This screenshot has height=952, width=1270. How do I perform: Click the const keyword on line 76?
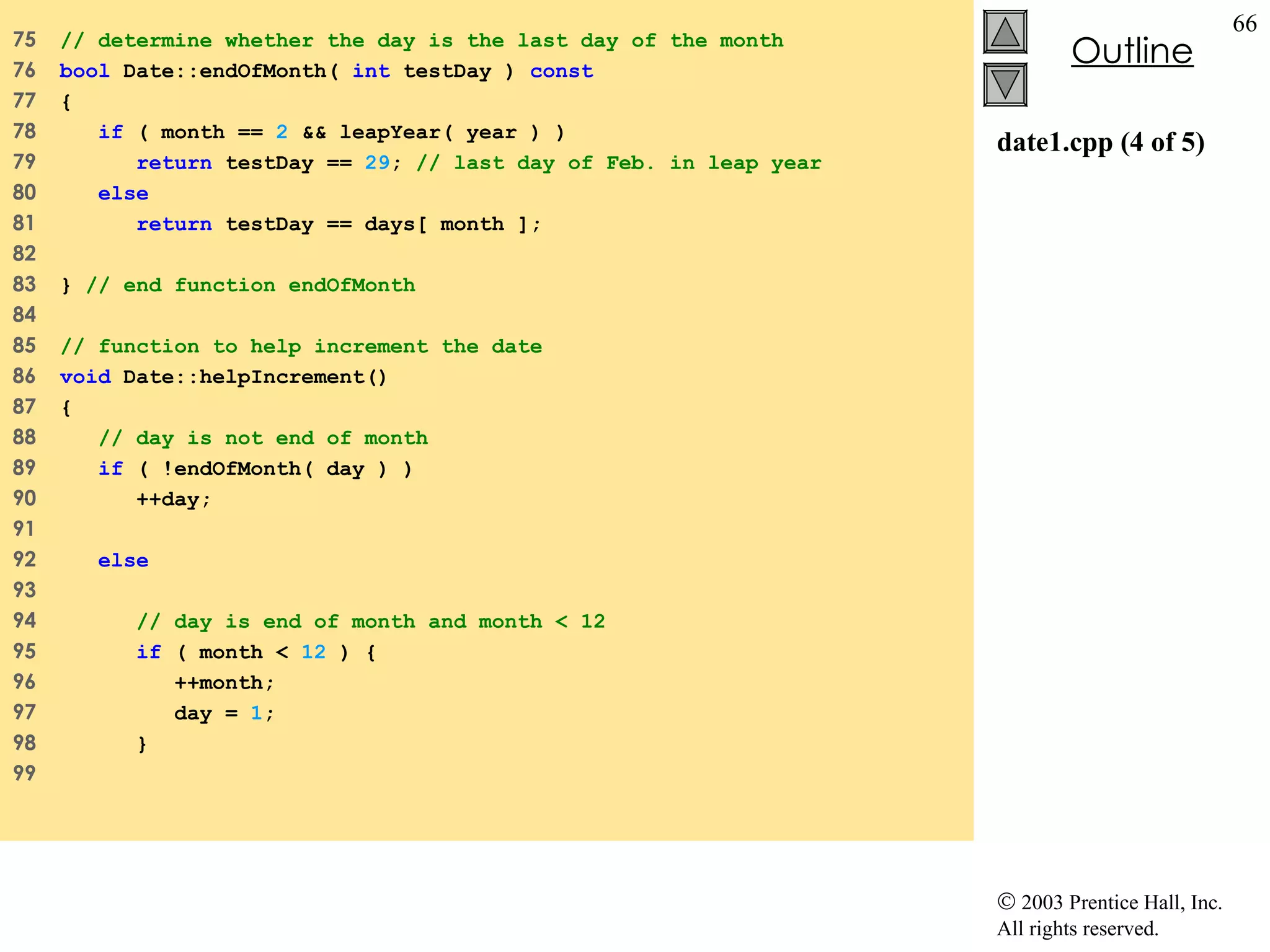pyautogui.click(x=561, y=71)
